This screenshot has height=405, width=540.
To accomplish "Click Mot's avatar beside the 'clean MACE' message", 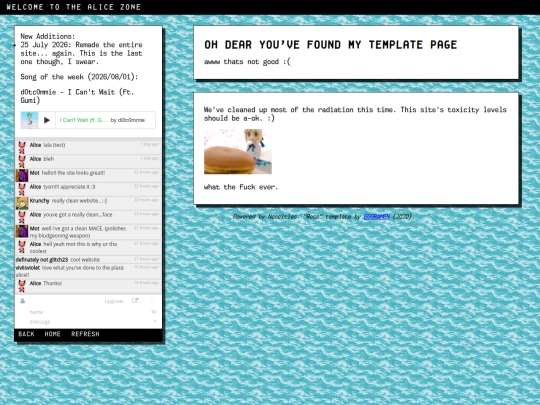I will [22, 231].
